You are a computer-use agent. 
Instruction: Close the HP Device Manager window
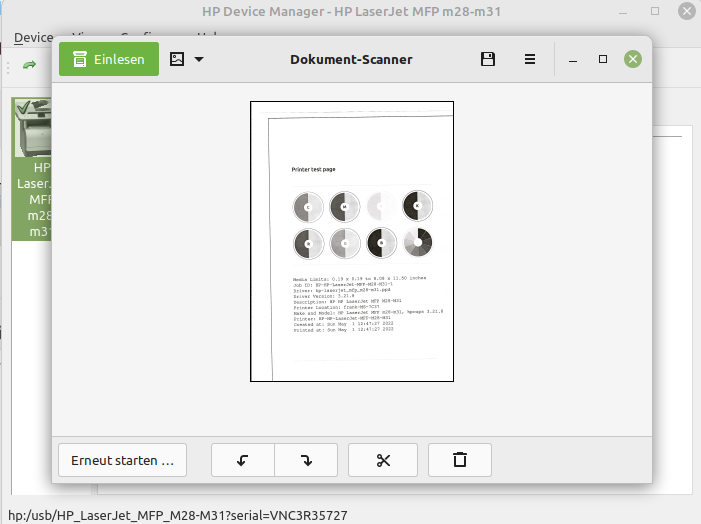[687, 11]
